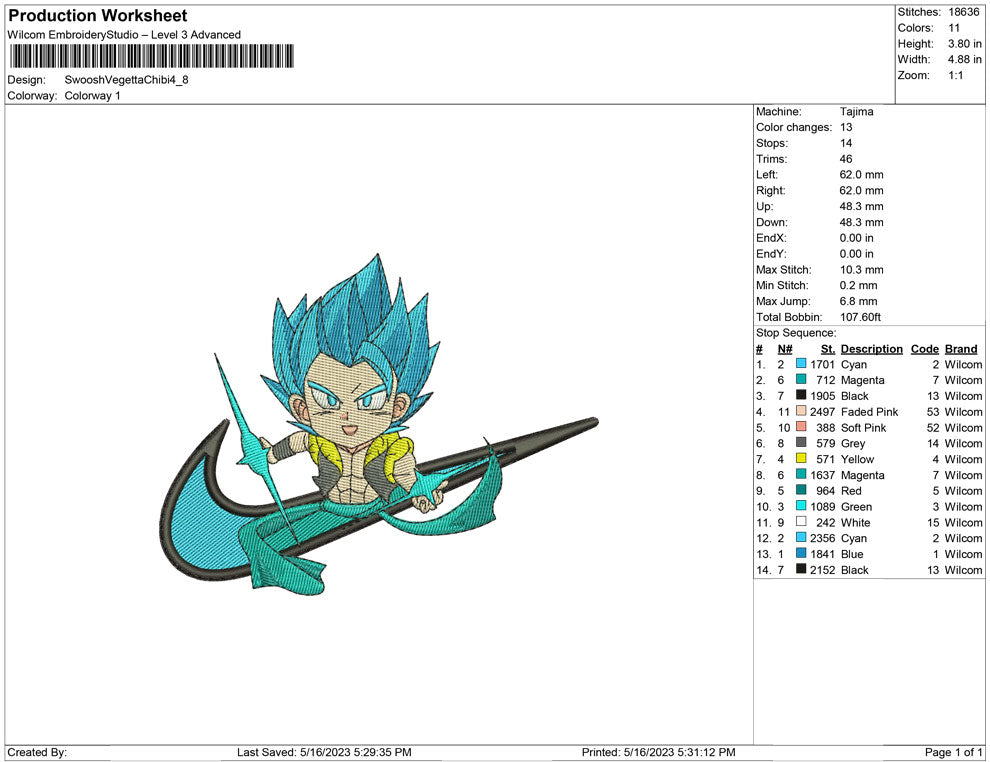Viewport: 990px width, 762px height.
Task: Click the Width value '4.88 in'
Action: pos(964,59)
